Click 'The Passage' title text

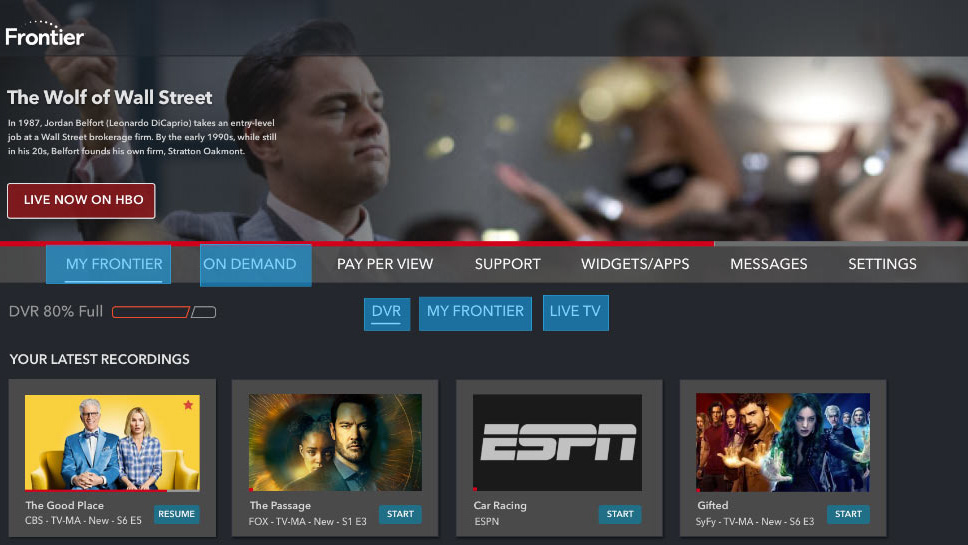[280, 505]
